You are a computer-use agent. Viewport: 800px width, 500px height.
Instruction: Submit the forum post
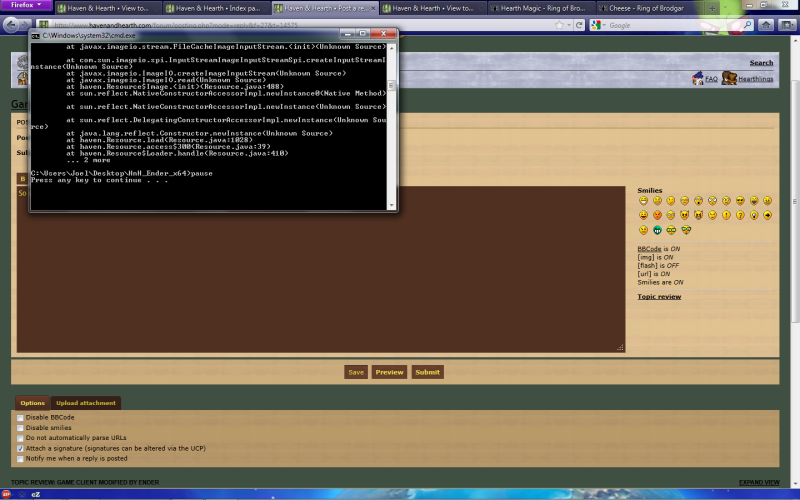click(427, 372)
